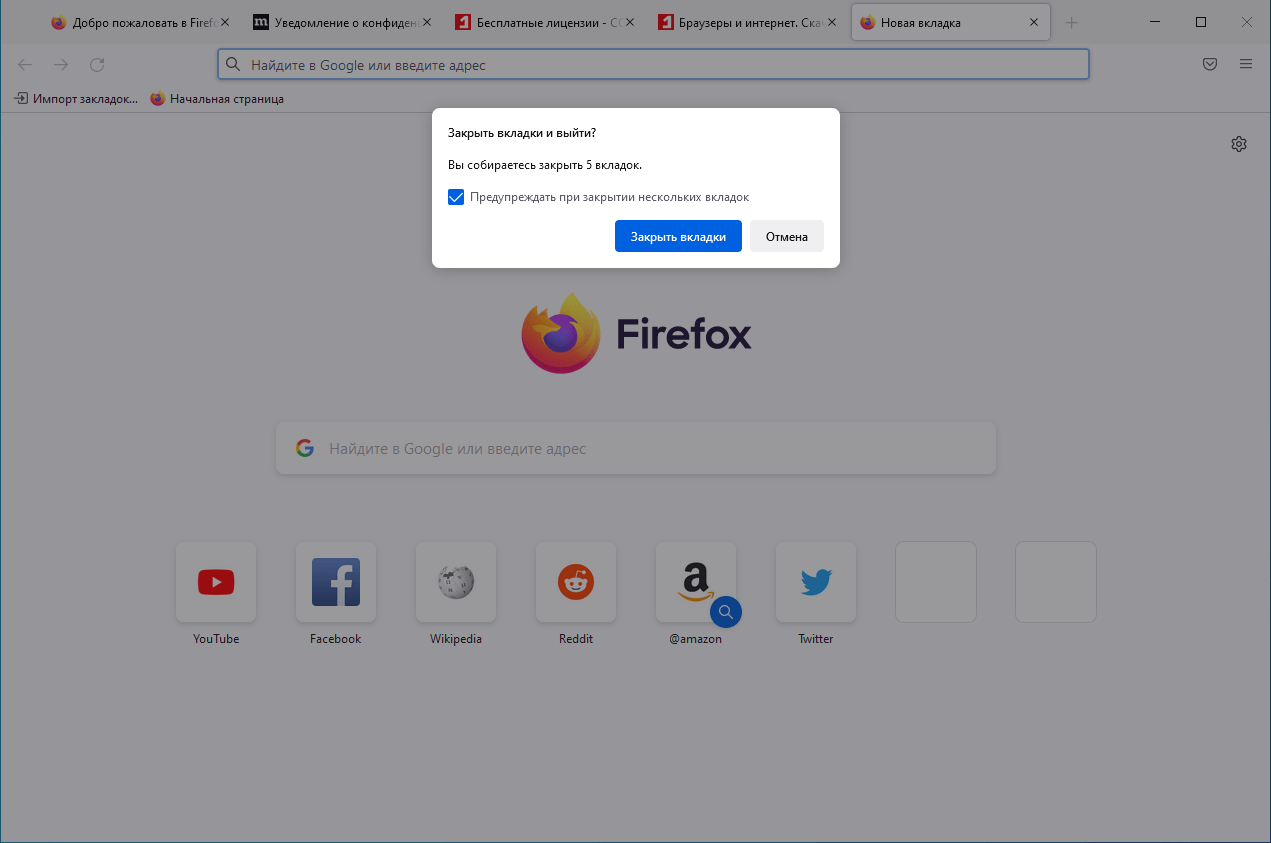Click the Forward navigation arrow

tap(61, 65)
